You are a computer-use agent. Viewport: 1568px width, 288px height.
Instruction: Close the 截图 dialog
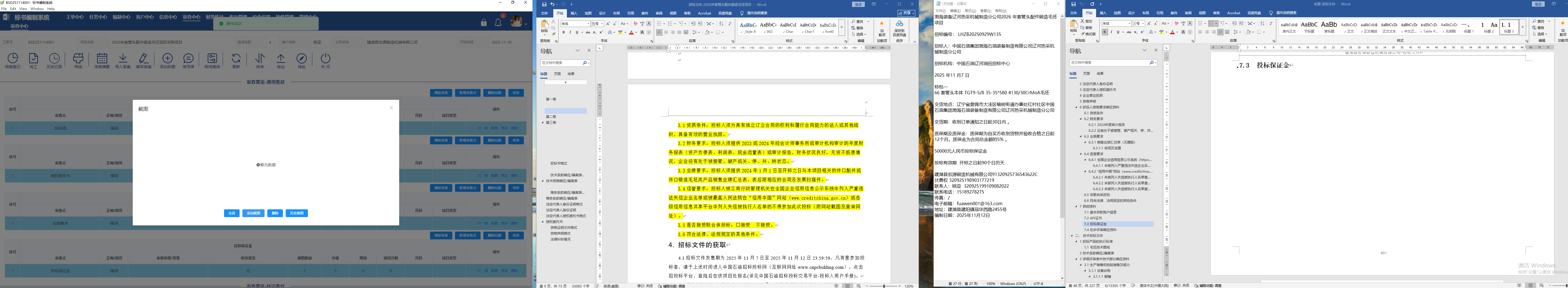[391, 108]
